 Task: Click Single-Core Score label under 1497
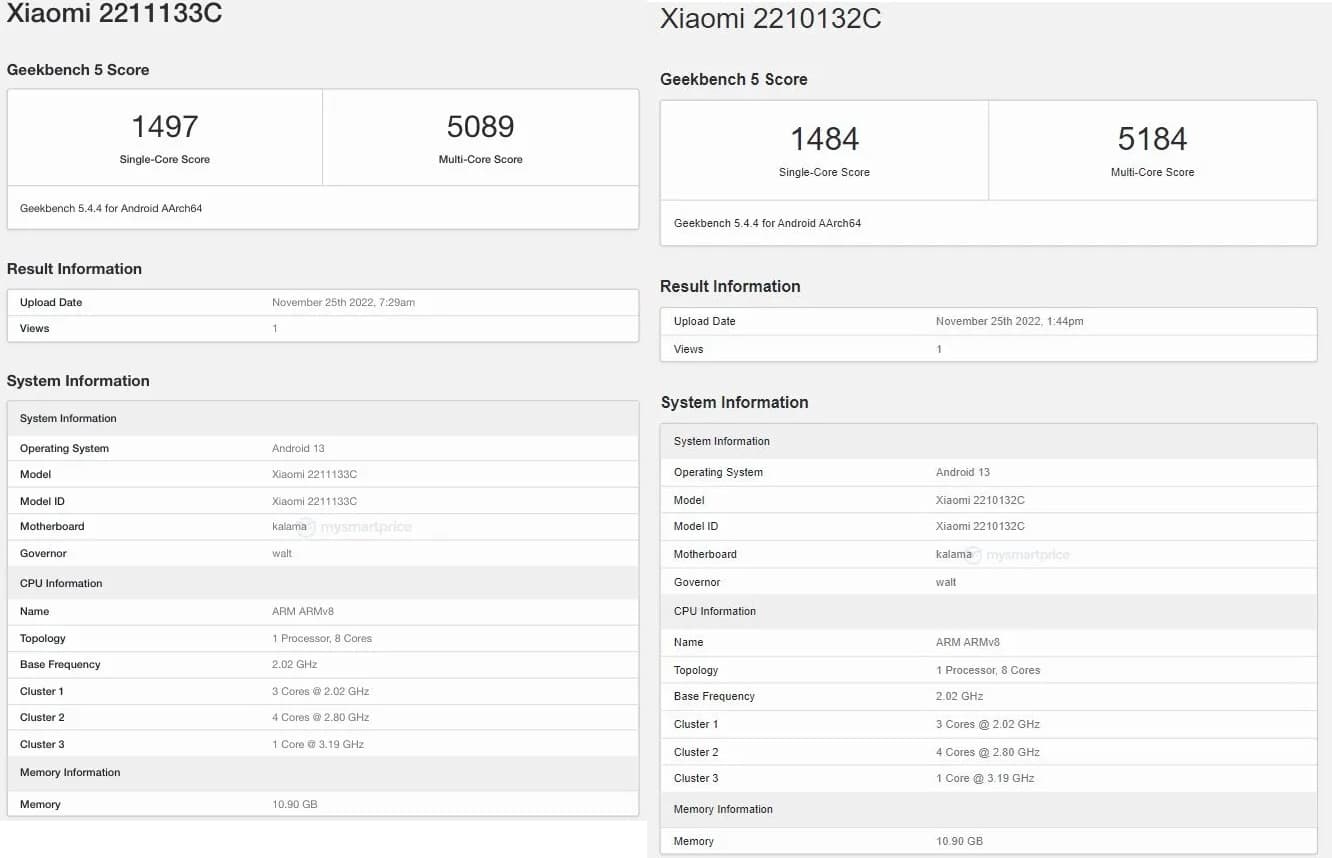[165, 159]
